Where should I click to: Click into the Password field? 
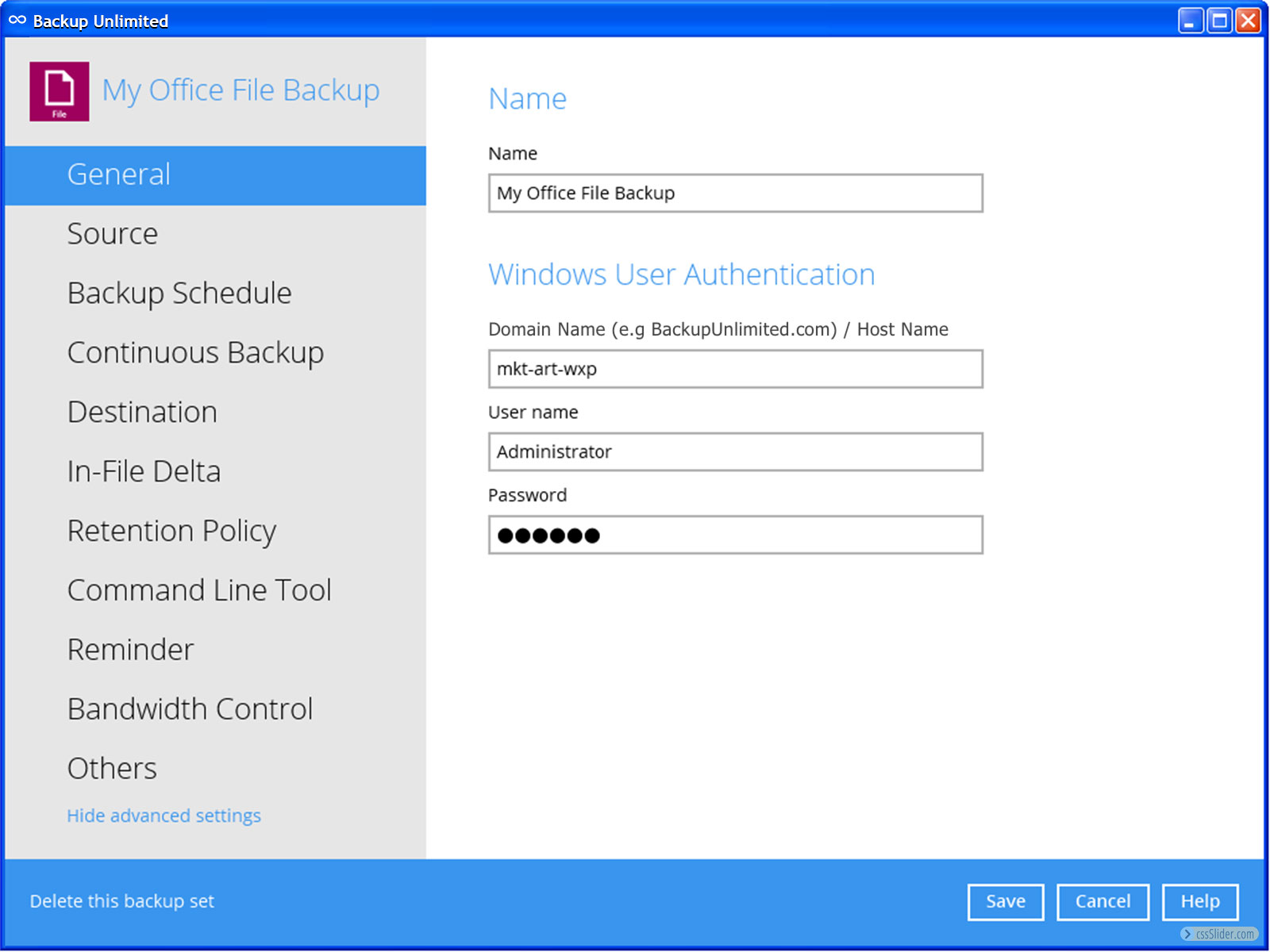735,535
